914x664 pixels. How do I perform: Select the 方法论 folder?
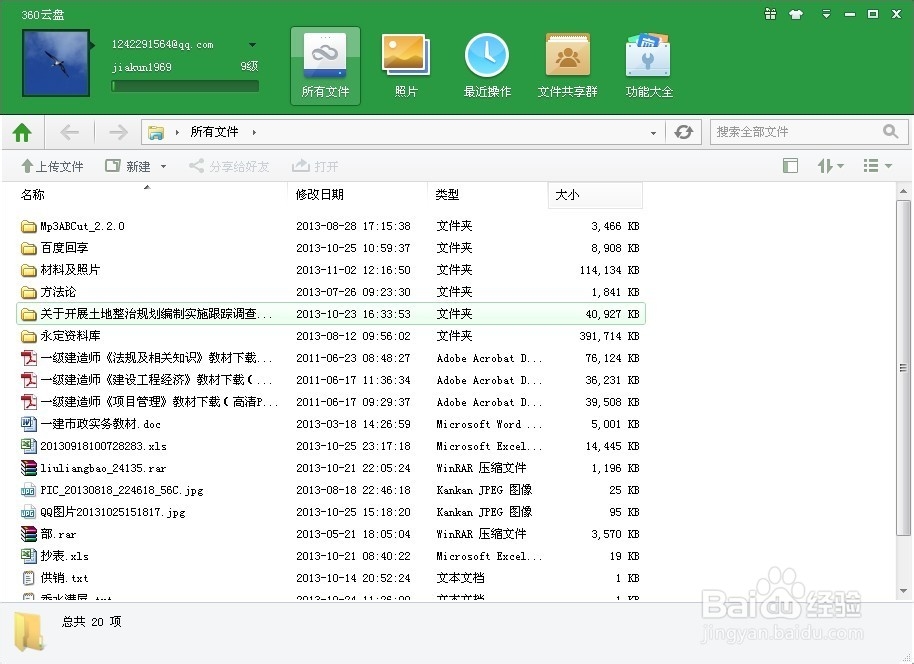pos(331,292)
